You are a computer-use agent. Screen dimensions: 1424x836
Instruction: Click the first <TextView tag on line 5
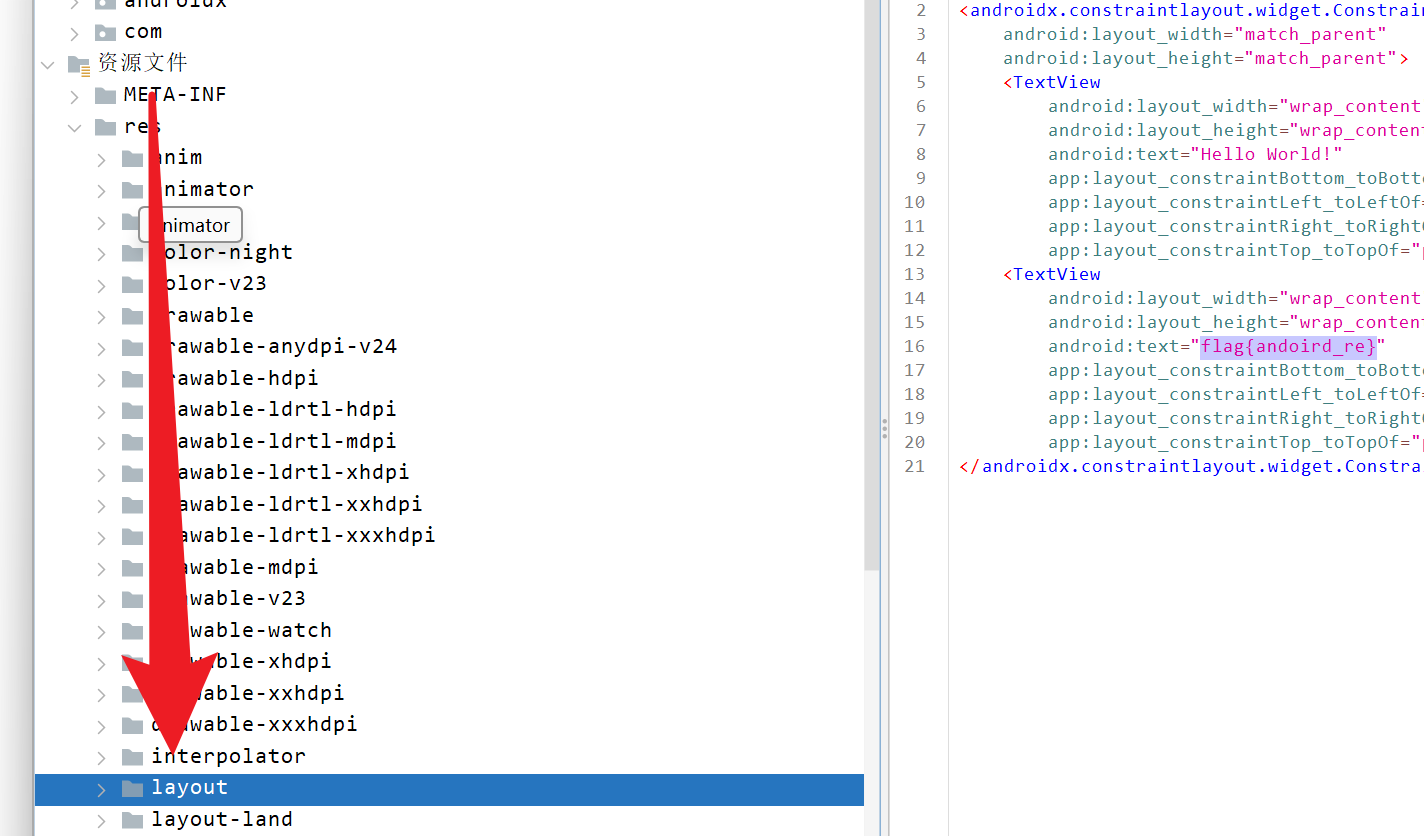click(1052, 82)
